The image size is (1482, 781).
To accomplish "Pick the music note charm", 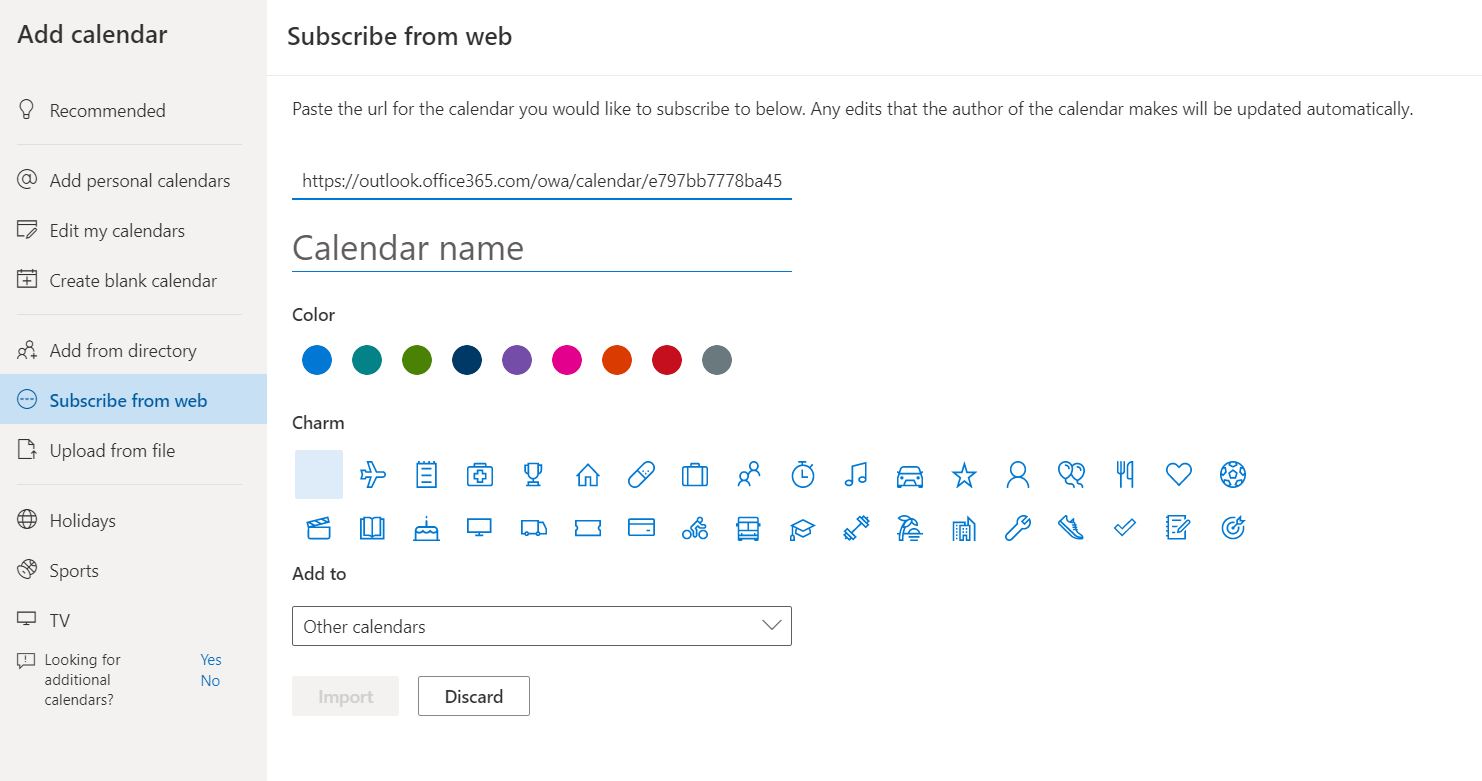I will [856, 474].
